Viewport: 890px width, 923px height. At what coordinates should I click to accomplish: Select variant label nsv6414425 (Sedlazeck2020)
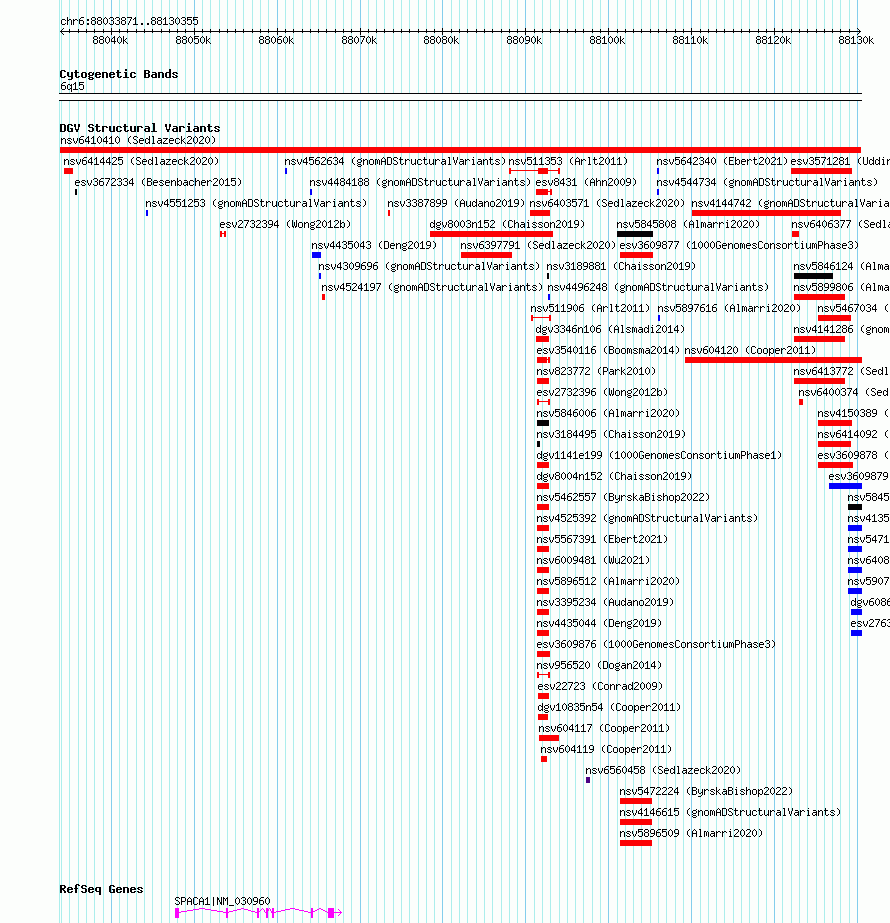pos(141,161)
